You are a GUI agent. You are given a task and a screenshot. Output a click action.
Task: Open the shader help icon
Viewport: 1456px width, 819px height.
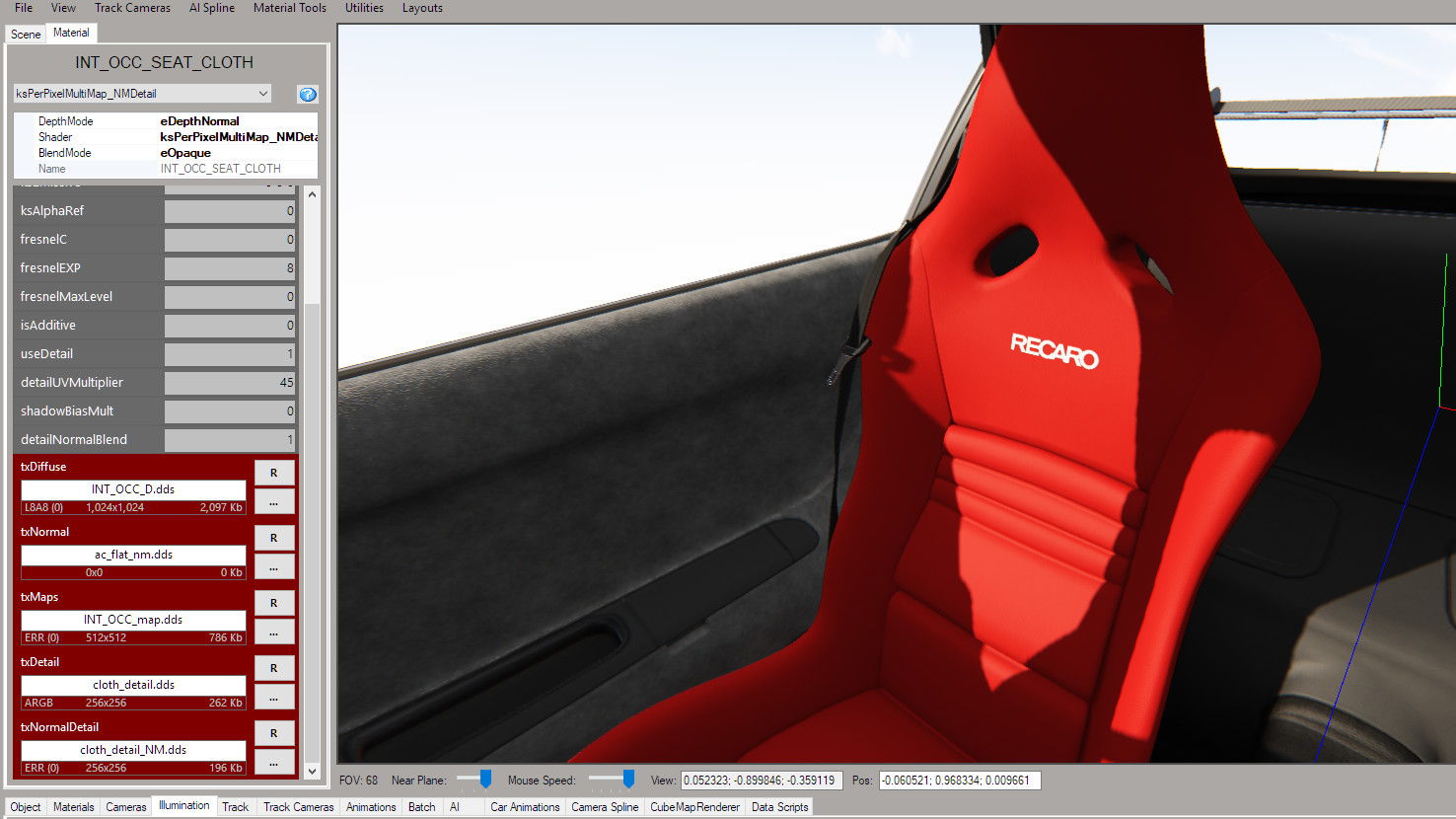(308, 95)
